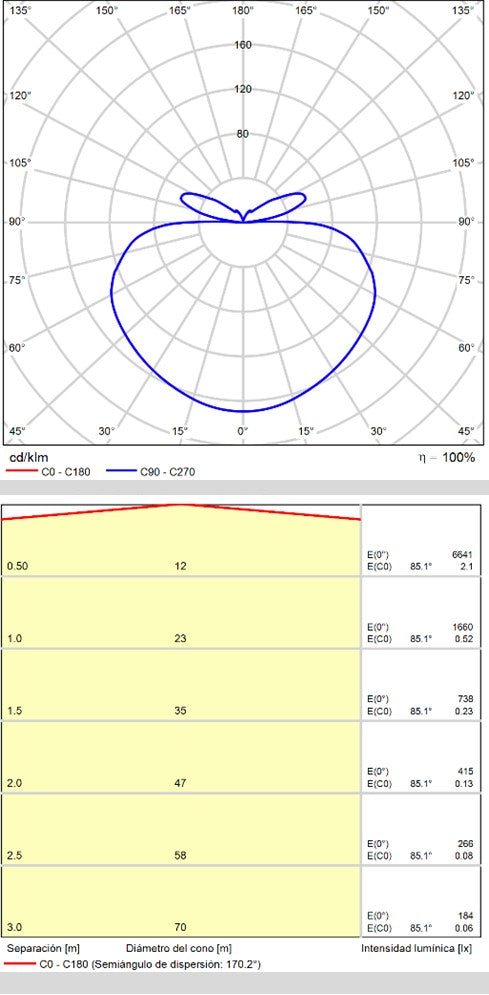Click the blue C90 - C270 legend line
489x995 pixels.
coord(121,471)
